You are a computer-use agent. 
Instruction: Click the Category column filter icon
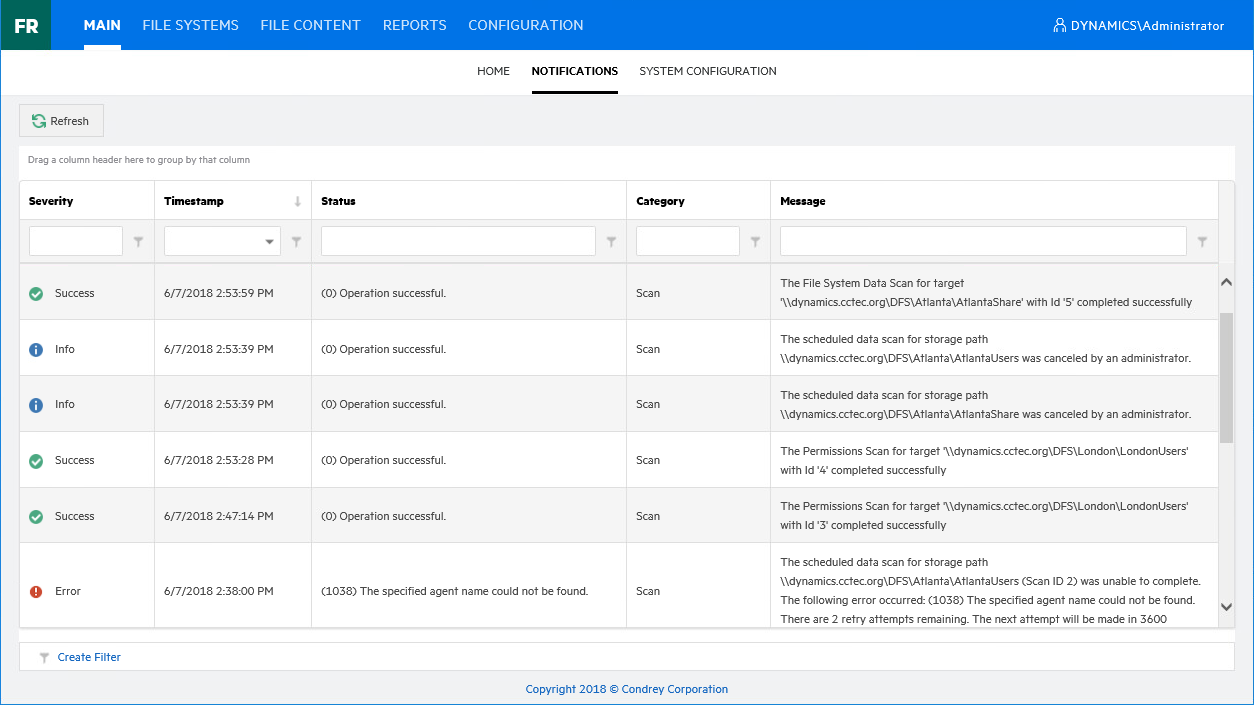tap(755, 241)
